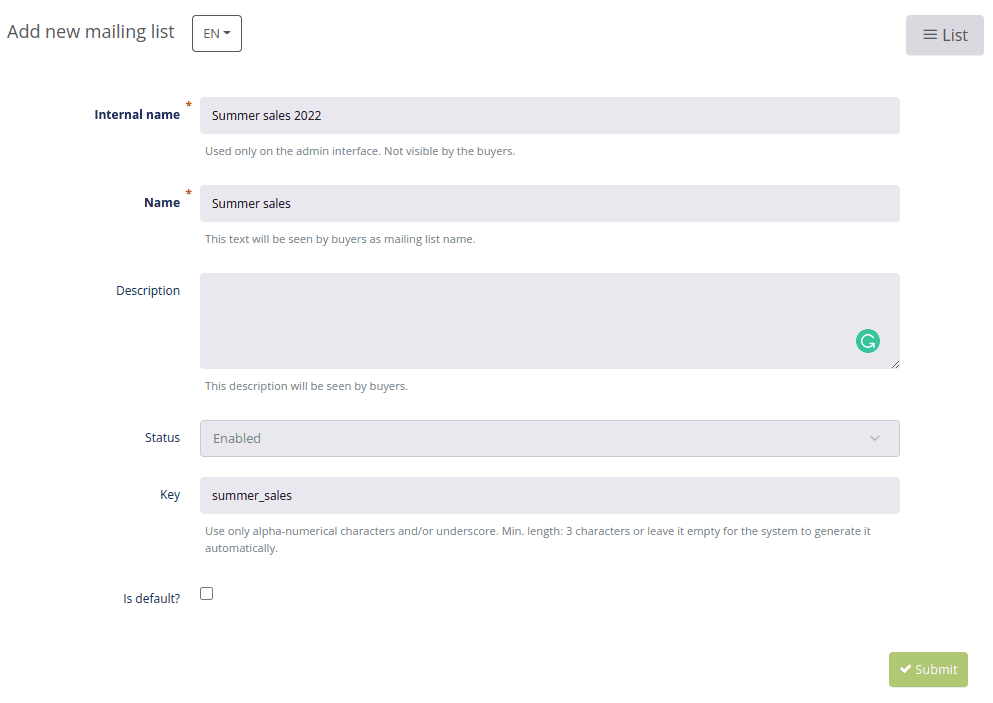Select the Key field containing summer_sales
This screenshot has height=703, width=993.
pos(550,495)
